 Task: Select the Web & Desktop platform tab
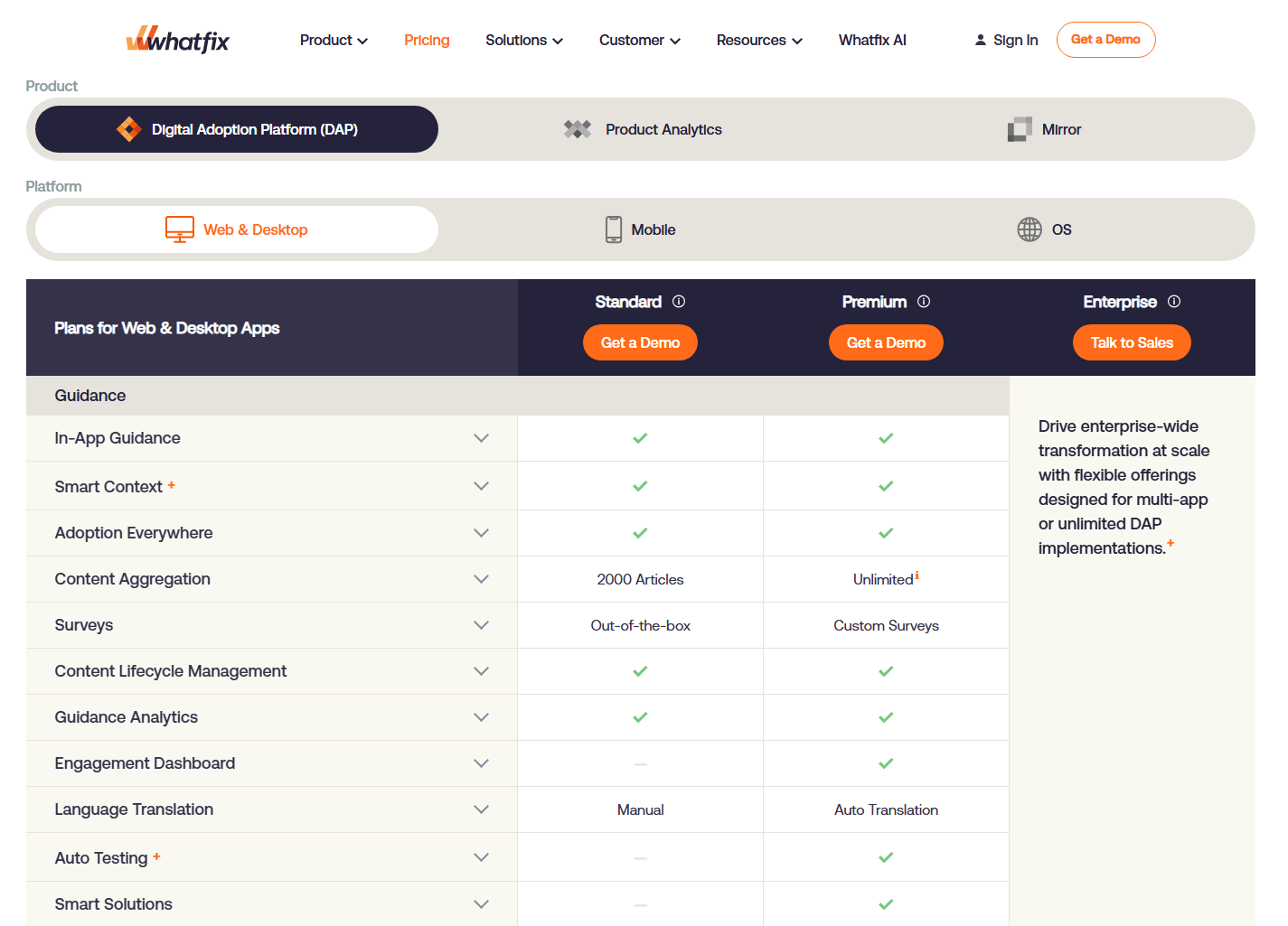[x=237, y=229]
